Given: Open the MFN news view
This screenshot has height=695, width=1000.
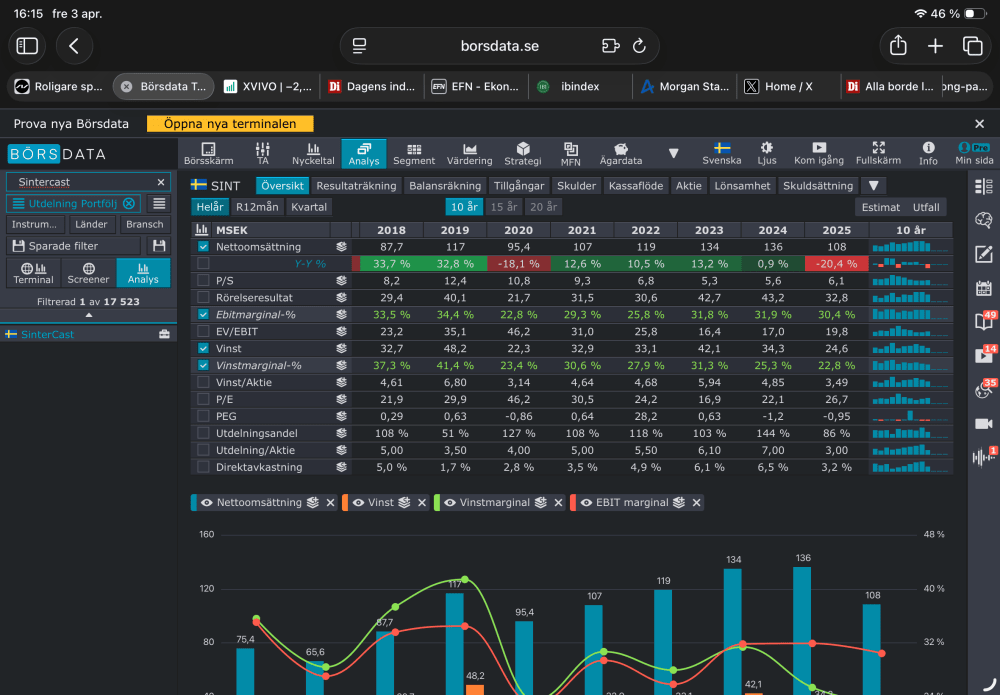Looking at the screenshot, I should [x=571, y=154].
